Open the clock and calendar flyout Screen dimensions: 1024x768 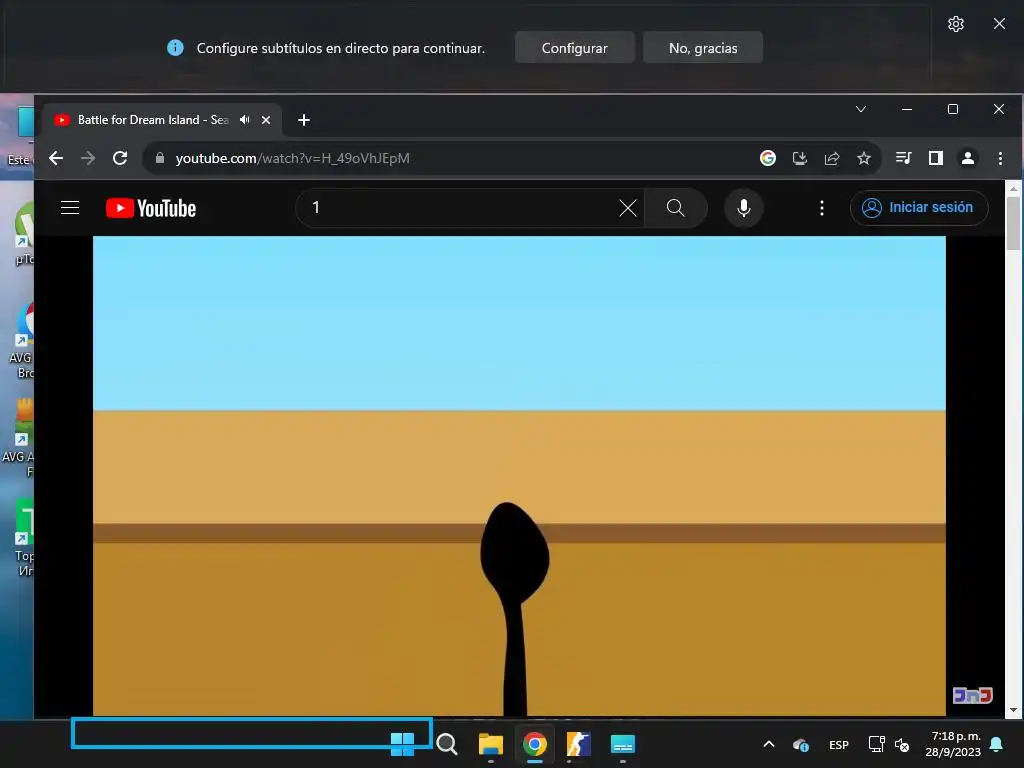953,744
